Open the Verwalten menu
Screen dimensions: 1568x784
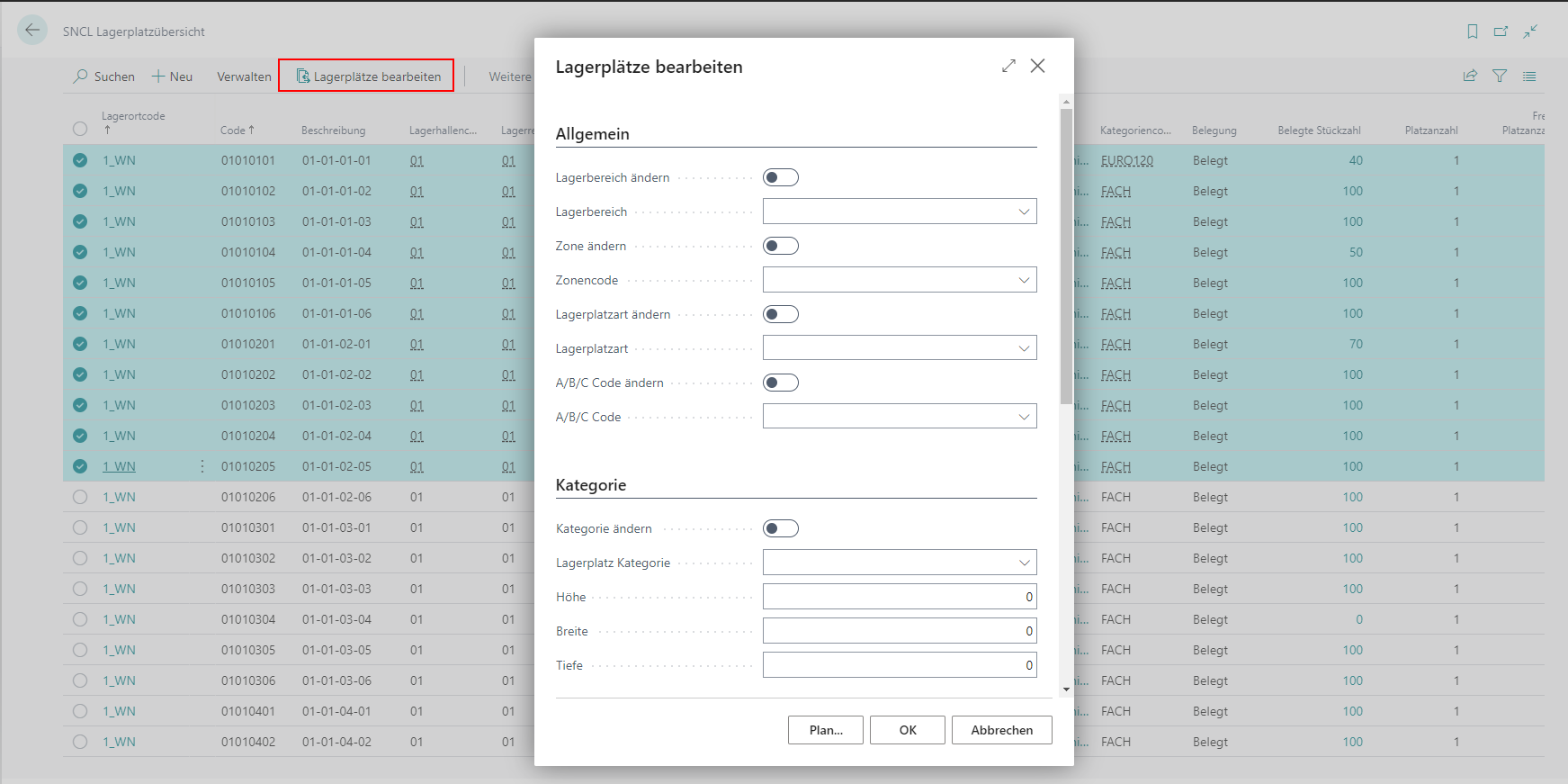[x=244, y=77]
